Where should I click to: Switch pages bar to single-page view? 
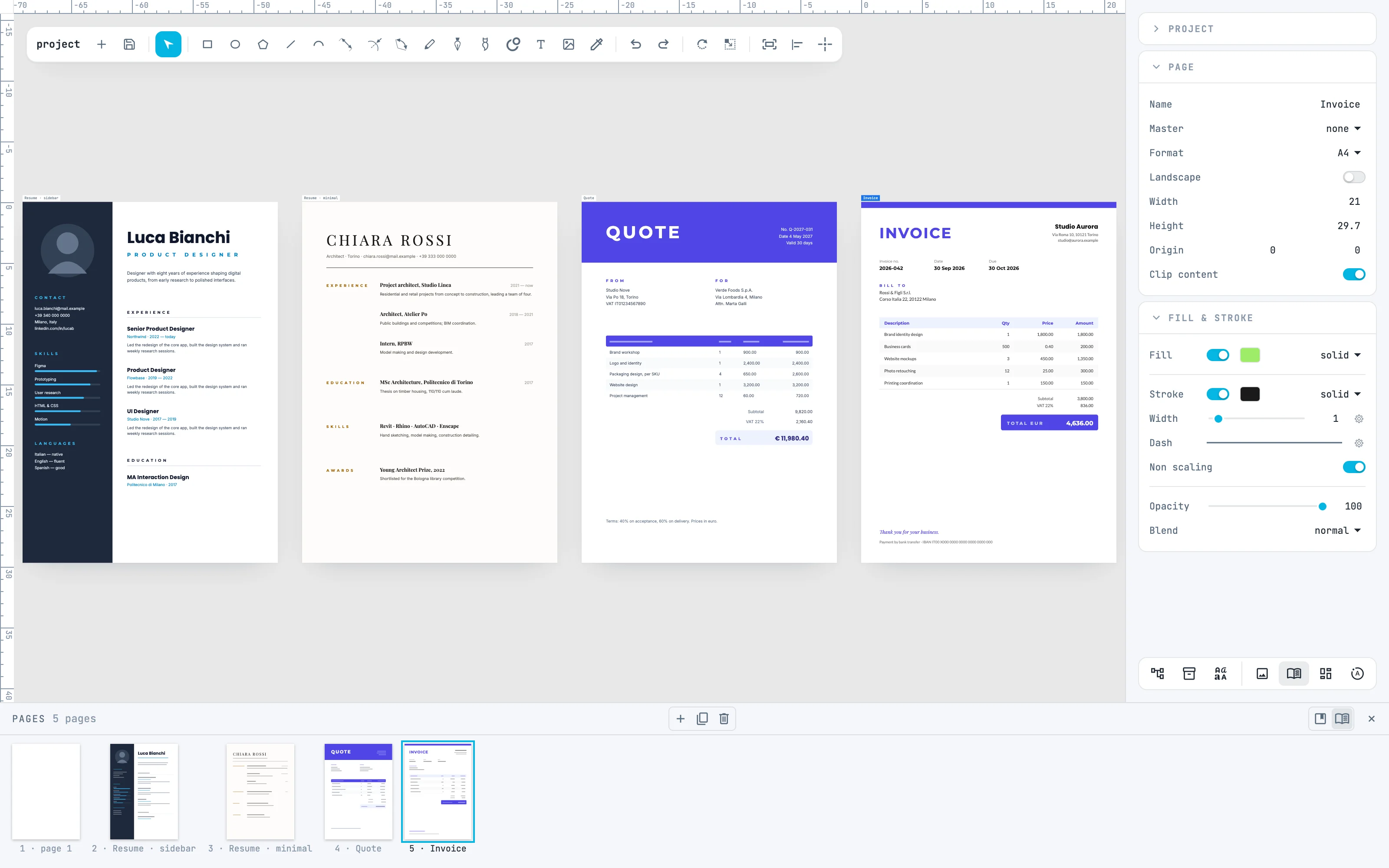(x=1320, y=719)
